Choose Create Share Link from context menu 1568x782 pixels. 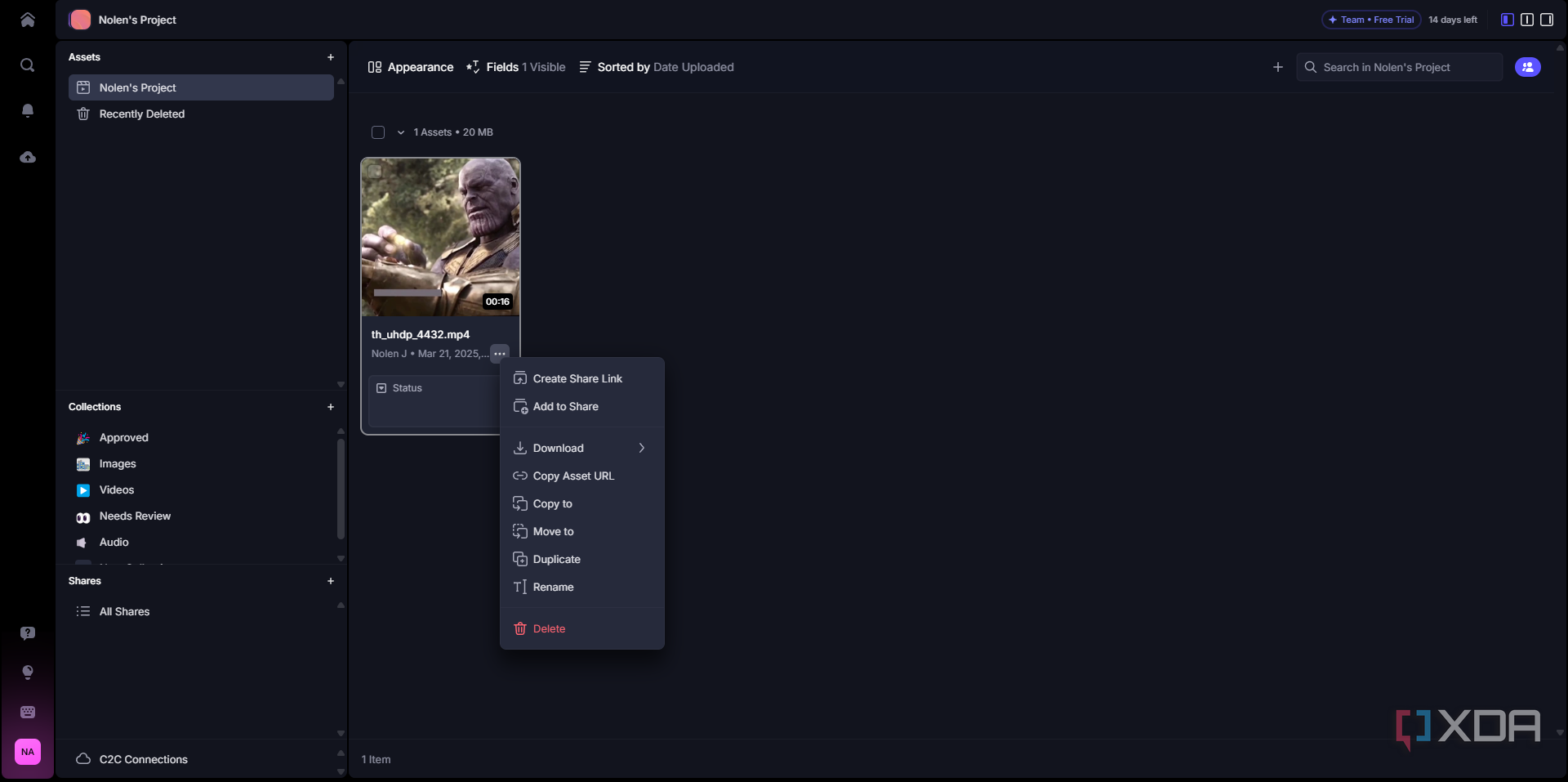tap(582, 378)
